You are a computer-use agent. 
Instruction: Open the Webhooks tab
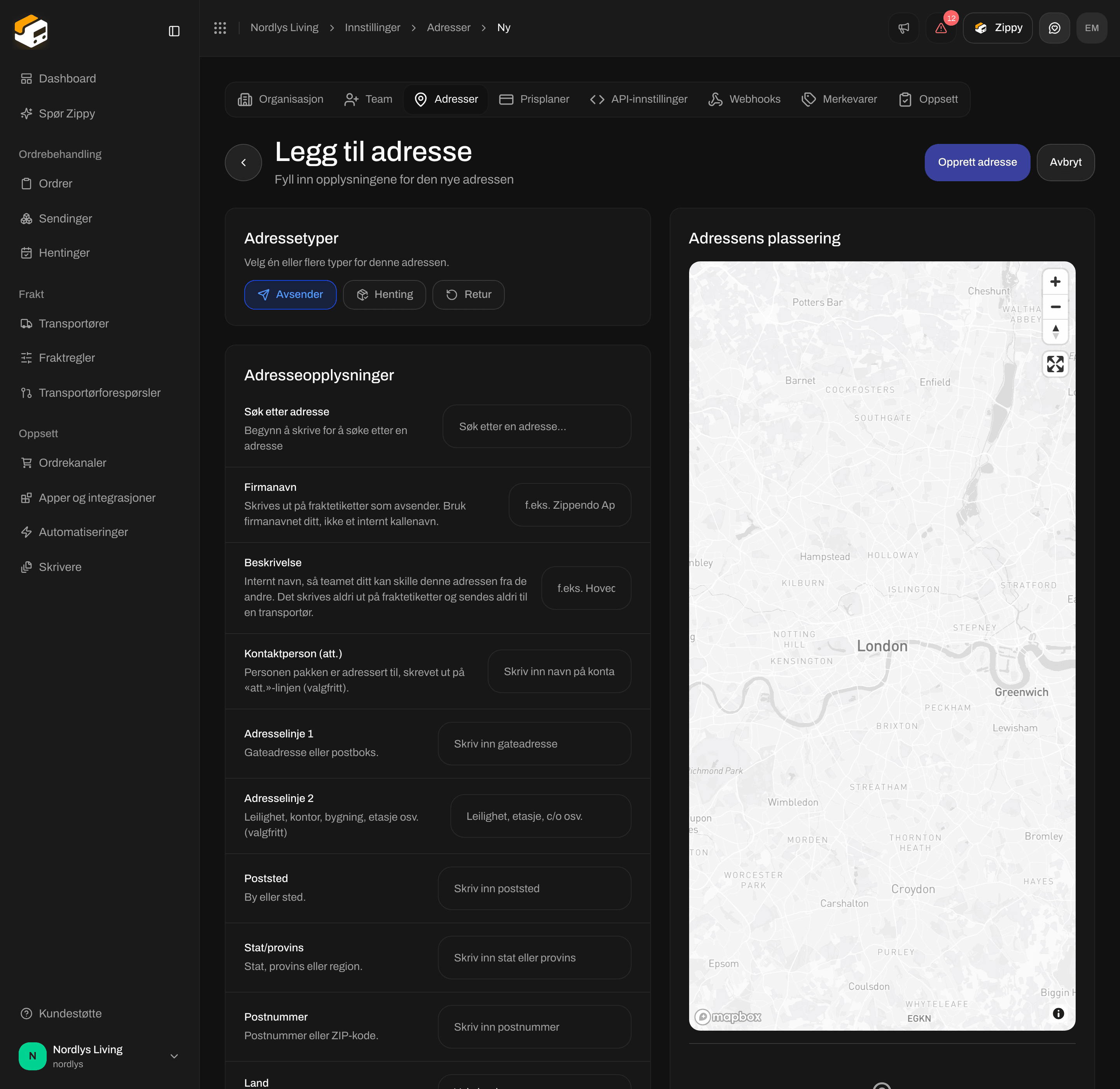(744, 100)
